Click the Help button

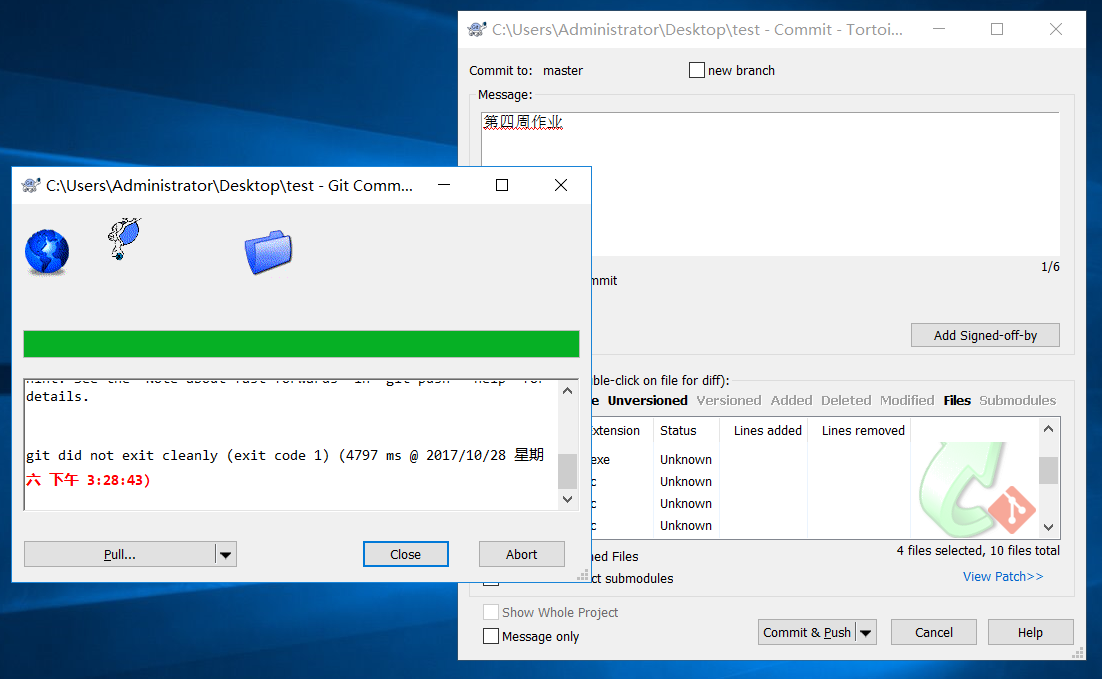point(1030,633)
